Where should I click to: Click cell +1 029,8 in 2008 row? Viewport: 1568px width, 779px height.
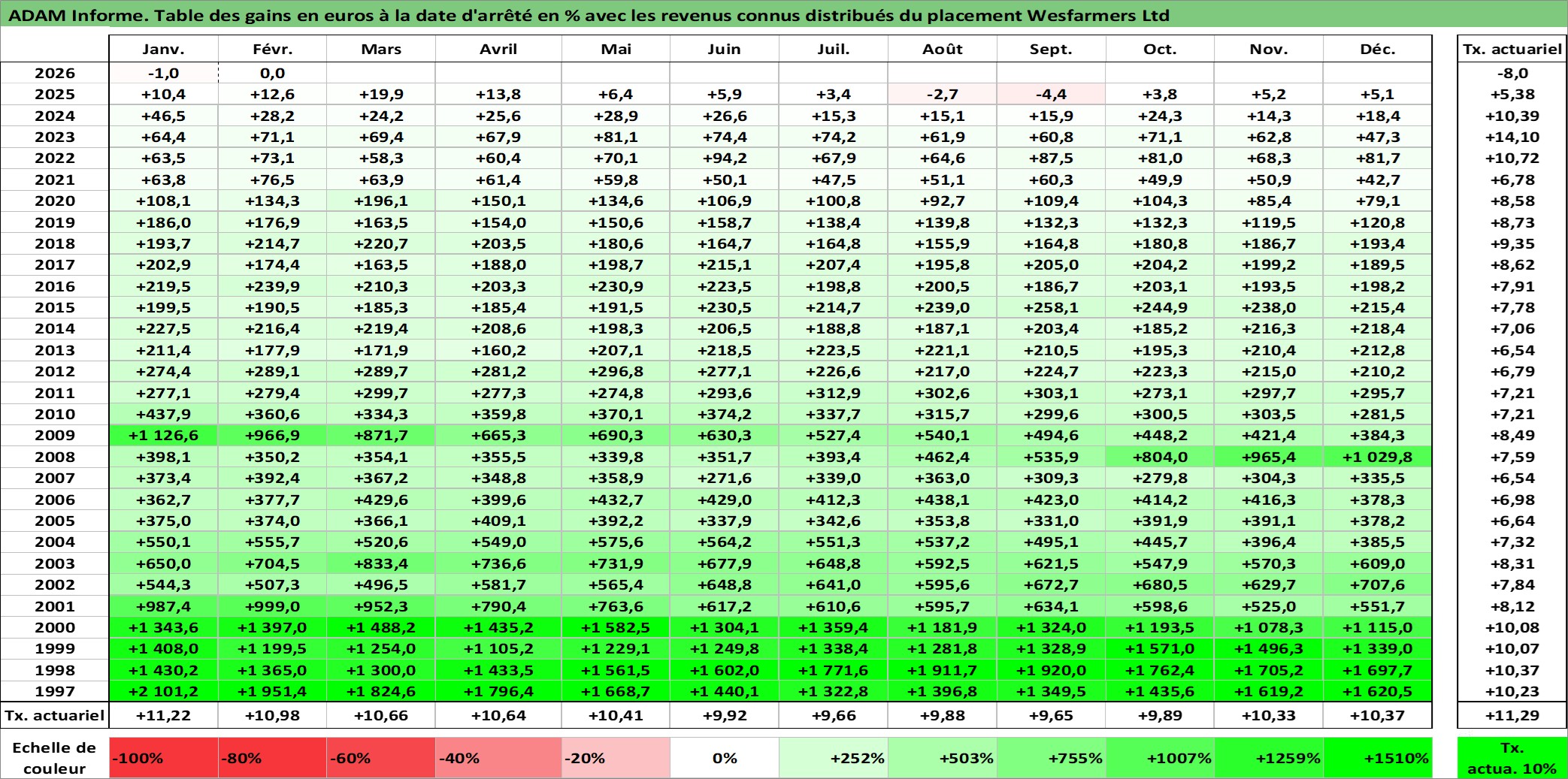point(1378,457)
